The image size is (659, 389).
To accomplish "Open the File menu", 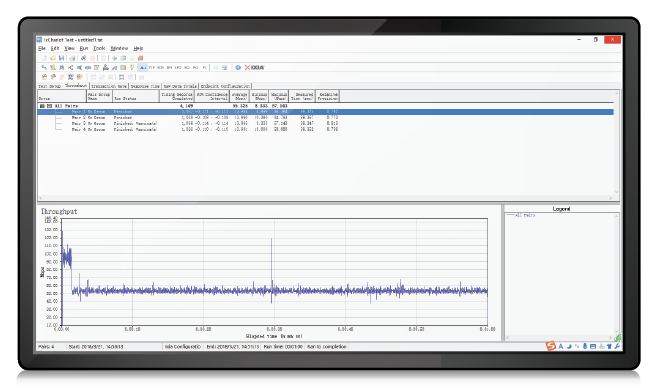I will pos(42,48).
